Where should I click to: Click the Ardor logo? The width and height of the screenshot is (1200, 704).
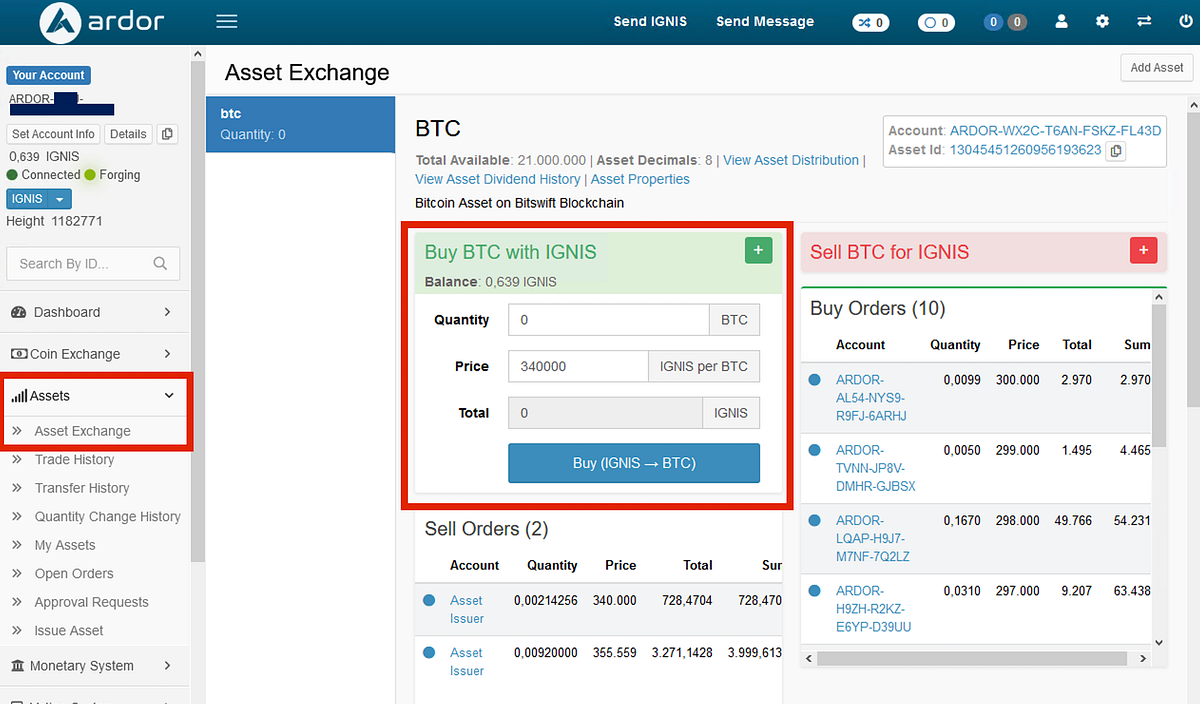tap(102, 21)
